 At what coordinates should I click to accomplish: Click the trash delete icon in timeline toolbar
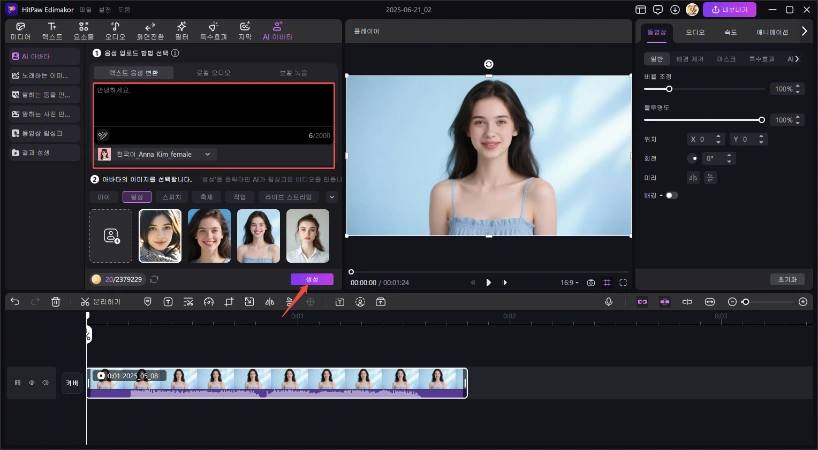[56, 302]
